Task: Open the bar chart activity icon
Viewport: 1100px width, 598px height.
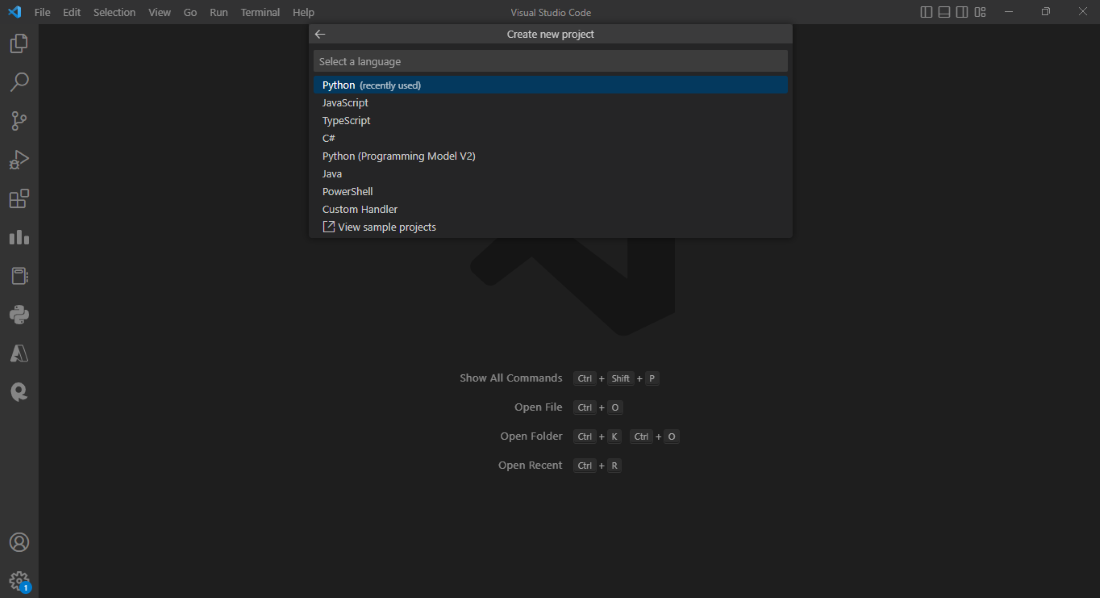Action: [19, 237]
